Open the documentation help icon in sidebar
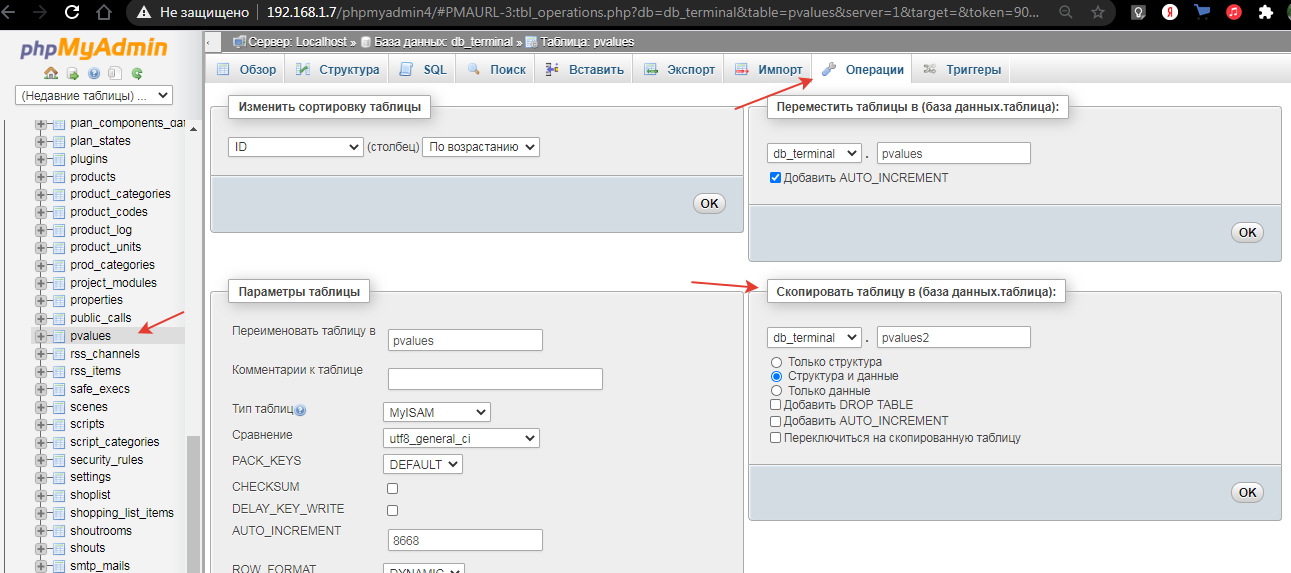 (94, 73)
